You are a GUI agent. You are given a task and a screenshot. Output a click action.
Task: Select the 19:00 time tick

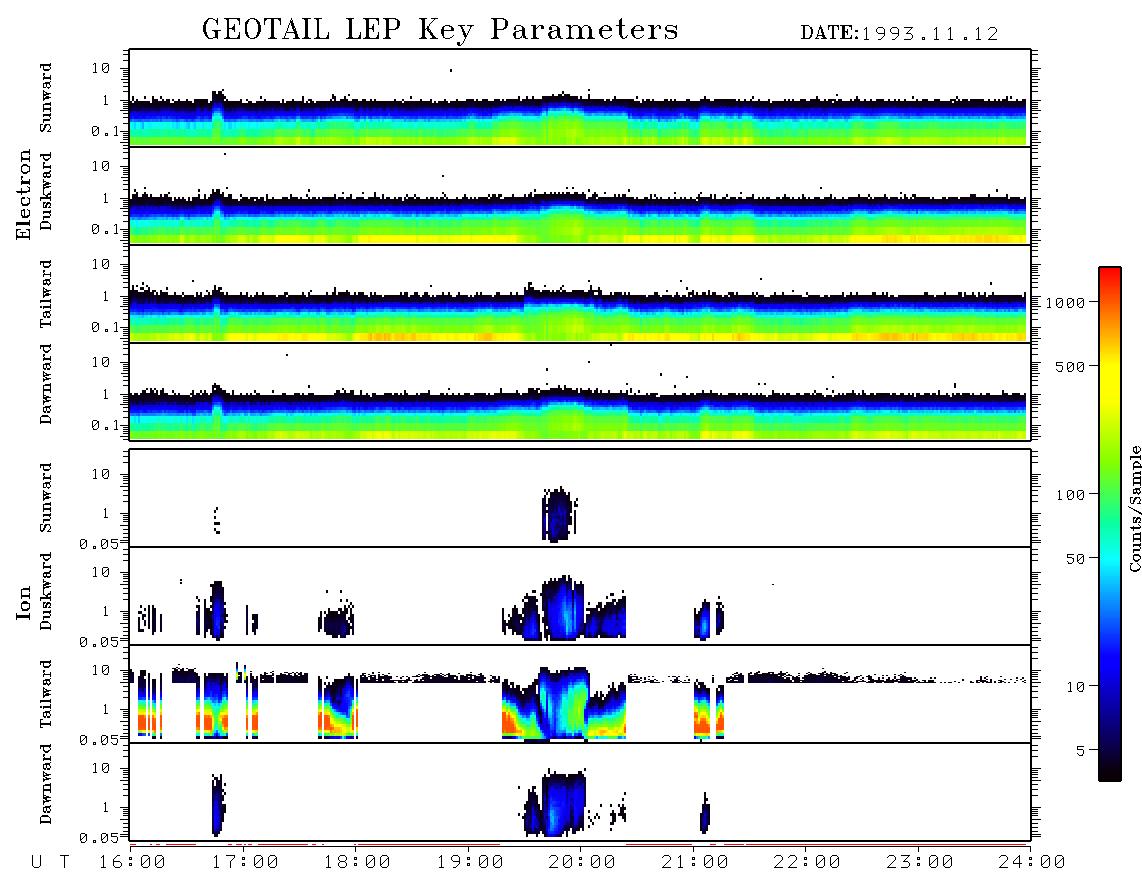tap(470, 862)
